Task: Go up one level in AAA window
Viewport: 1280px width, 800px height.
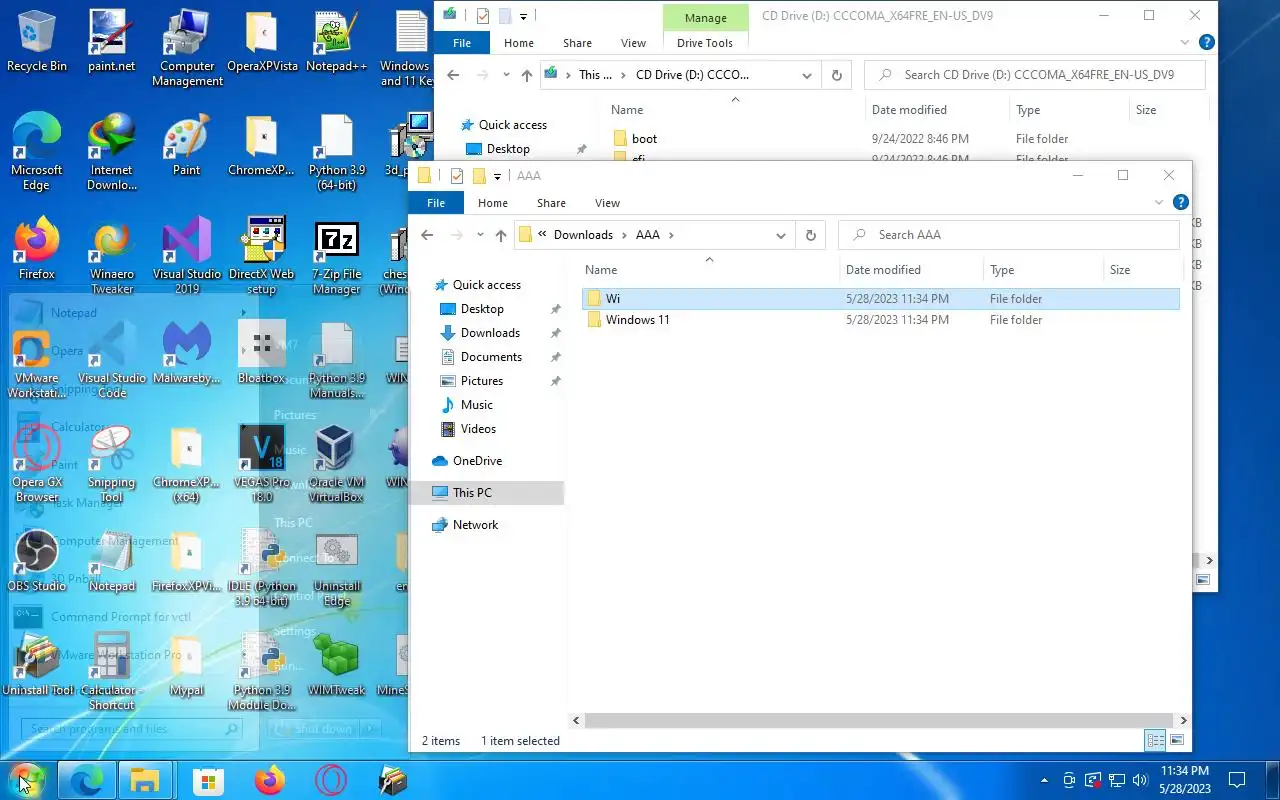Action: click(x=501, y=235)
